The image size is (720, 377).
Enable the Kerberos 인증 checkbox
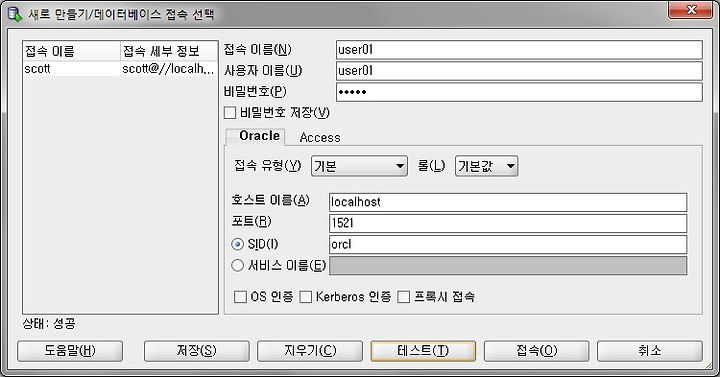click(306, 297)
